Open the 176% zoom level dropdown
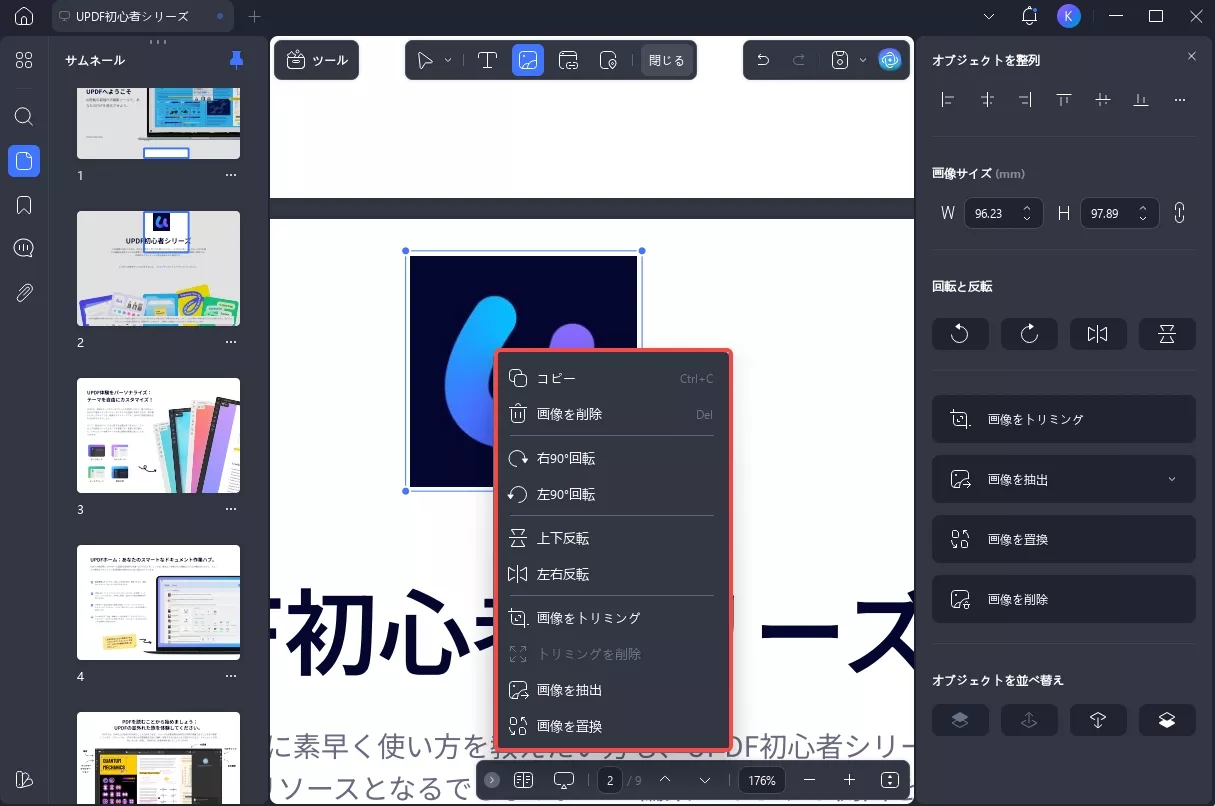 [762, 780]
